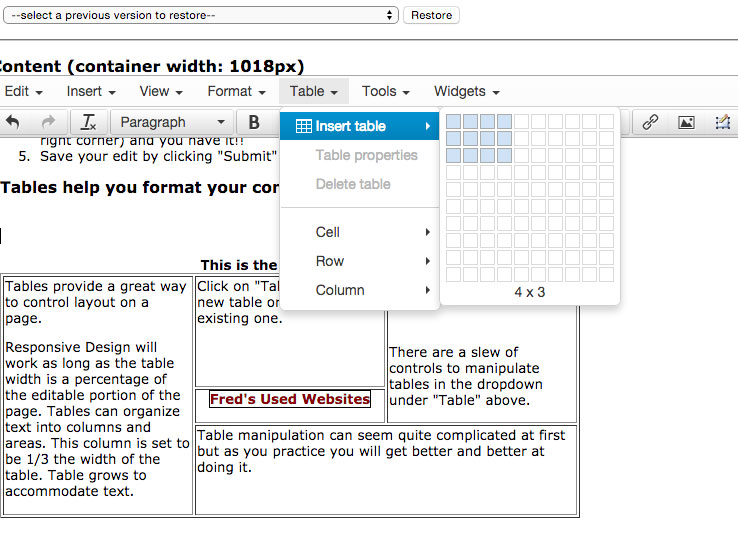Click the Redo arrow icon
This screenshot has height=540, width=738.
(x=48, y=122)
